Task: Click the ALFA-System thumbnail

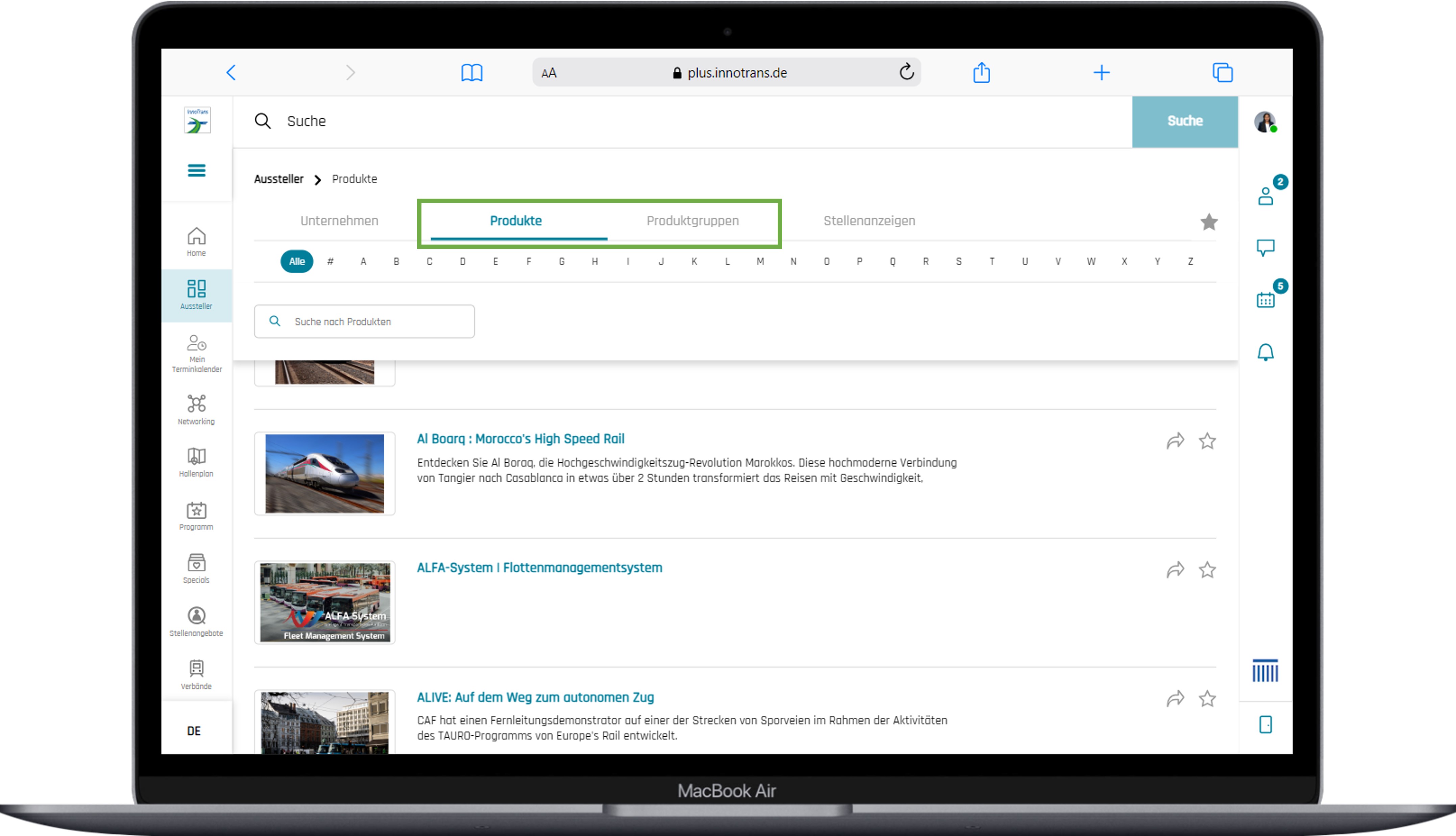Action: tap(324, 602)
